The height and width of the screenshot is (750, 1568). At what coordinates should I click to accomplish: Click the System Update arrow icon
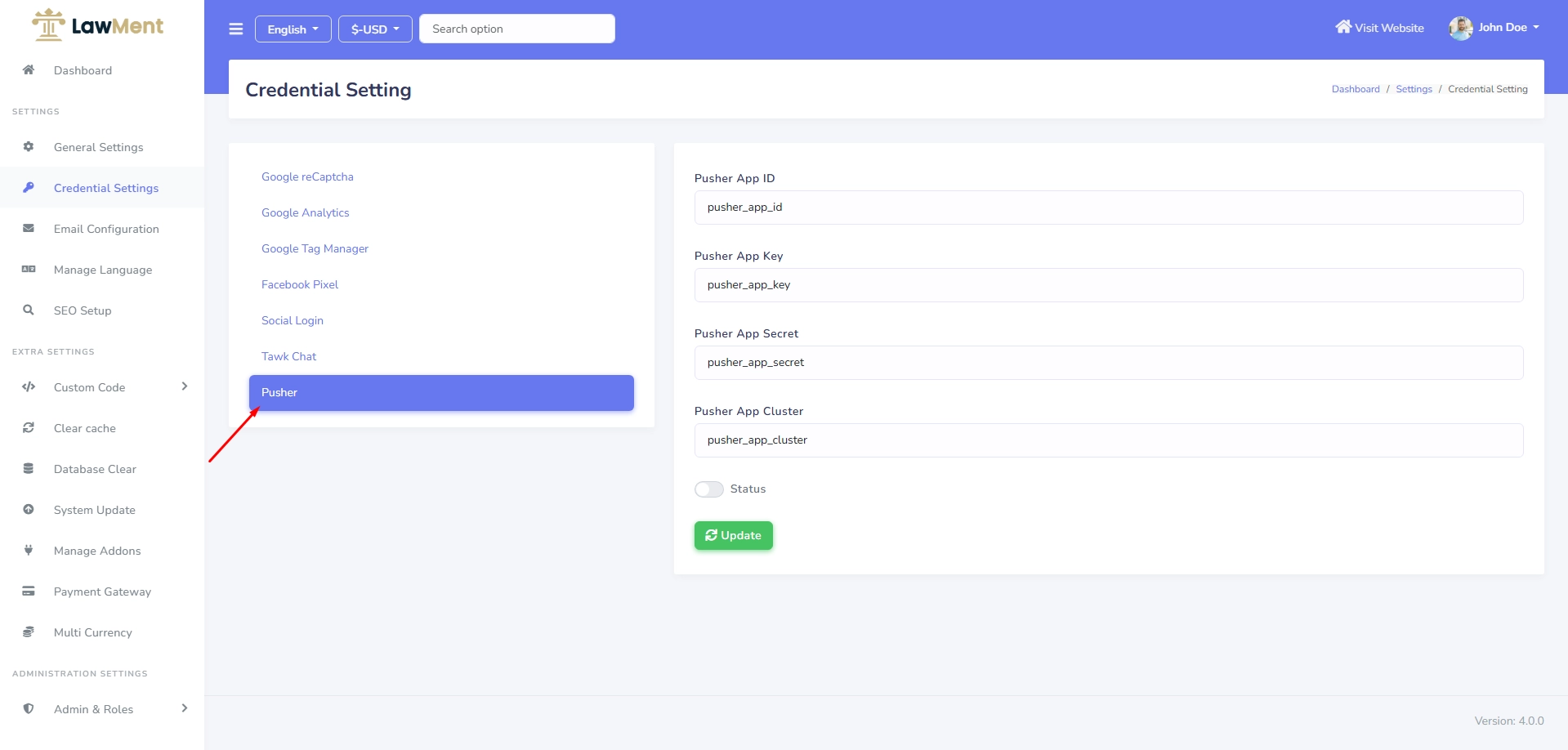(29, 510)
